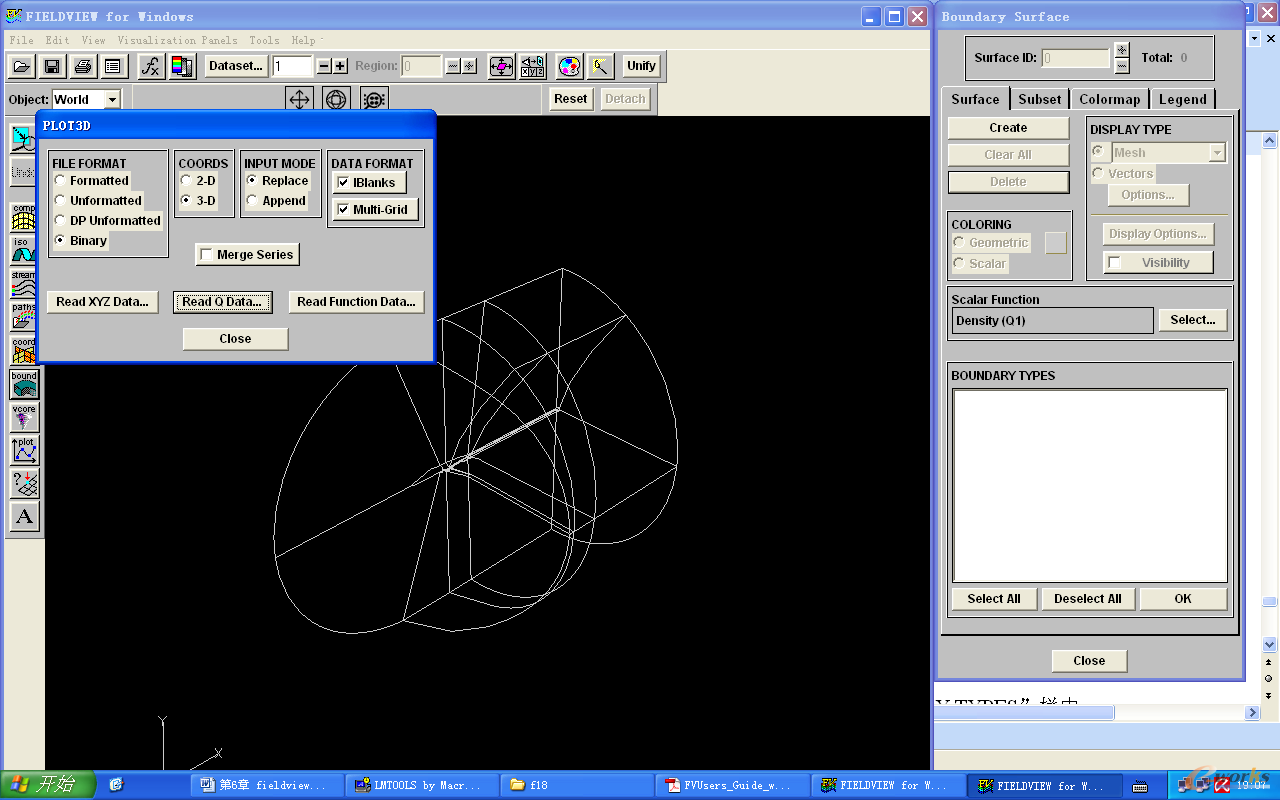The width and height of the screenshot is (1280, 800).
Task: Select the Formatted file format radio button
Action: 61,181
